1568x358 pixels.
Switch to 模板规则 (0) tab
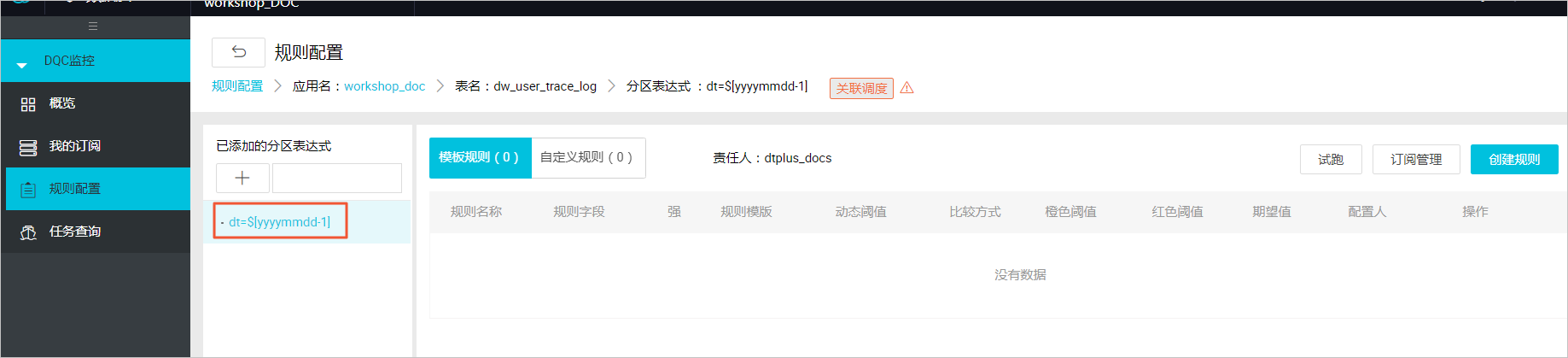(480, 158)
